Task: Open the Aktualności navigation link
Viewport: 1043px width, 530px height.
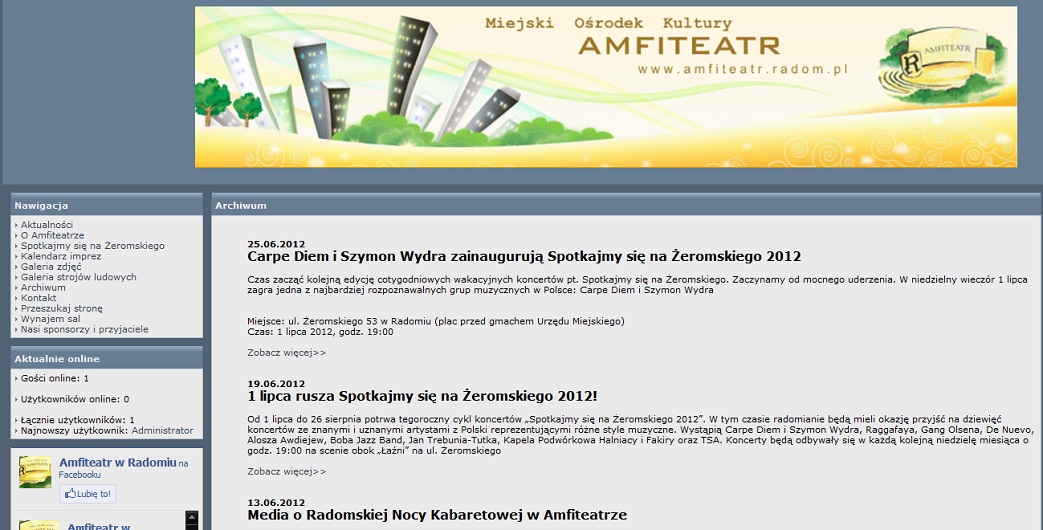Action: pyautogui.click(x=47, y=225)
